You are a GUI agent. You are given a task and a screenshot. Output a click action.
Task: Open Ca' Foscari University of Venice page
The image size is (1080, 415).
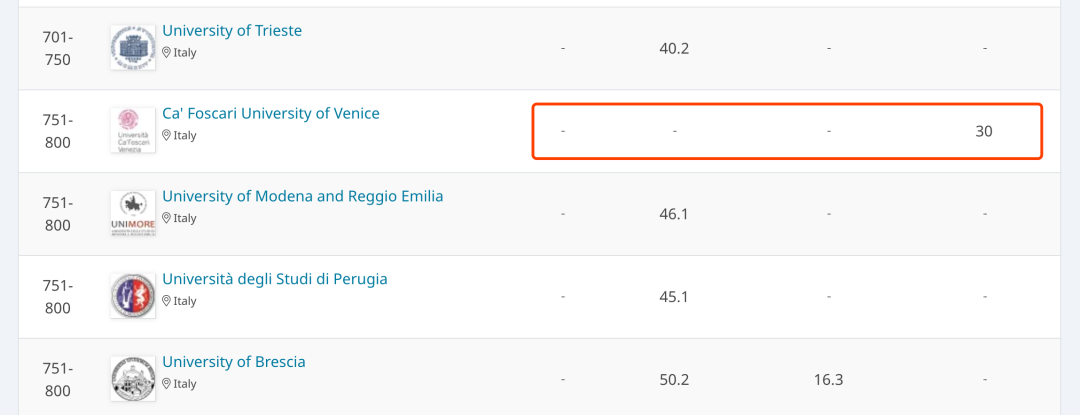[271, 114]
